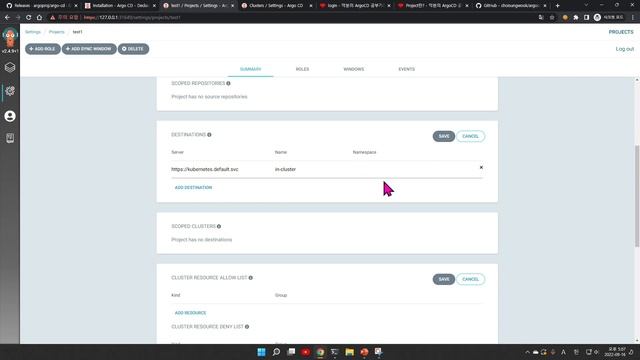
Task: Switch to the Clusters / Settings browser tab
Action: point(276,6)
